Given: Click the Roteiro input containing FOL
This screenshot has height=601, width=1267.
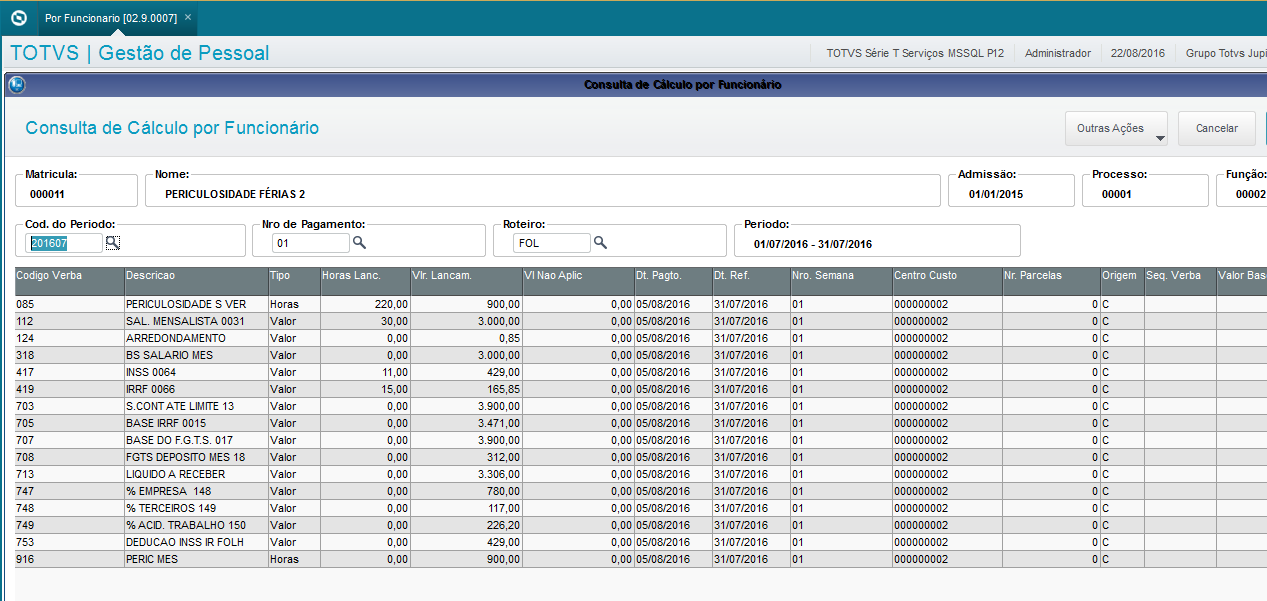Looking at the screenshot, I should (552, 243).
